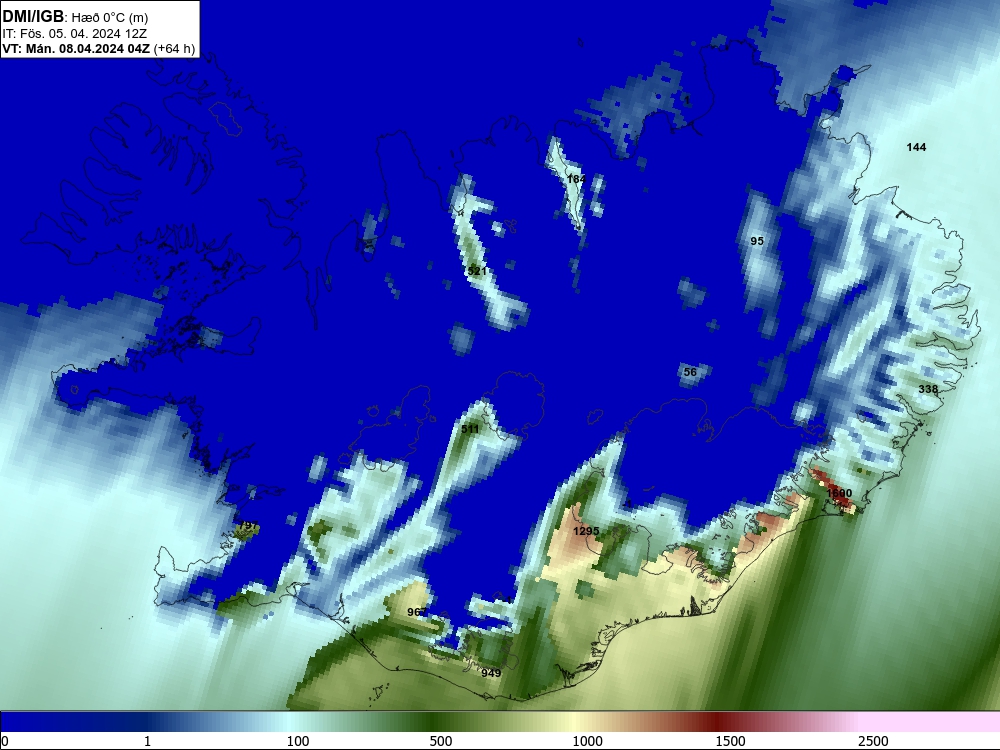Click the map value 144
This screenshot has height=750, width=1000.
click(916, 147)
